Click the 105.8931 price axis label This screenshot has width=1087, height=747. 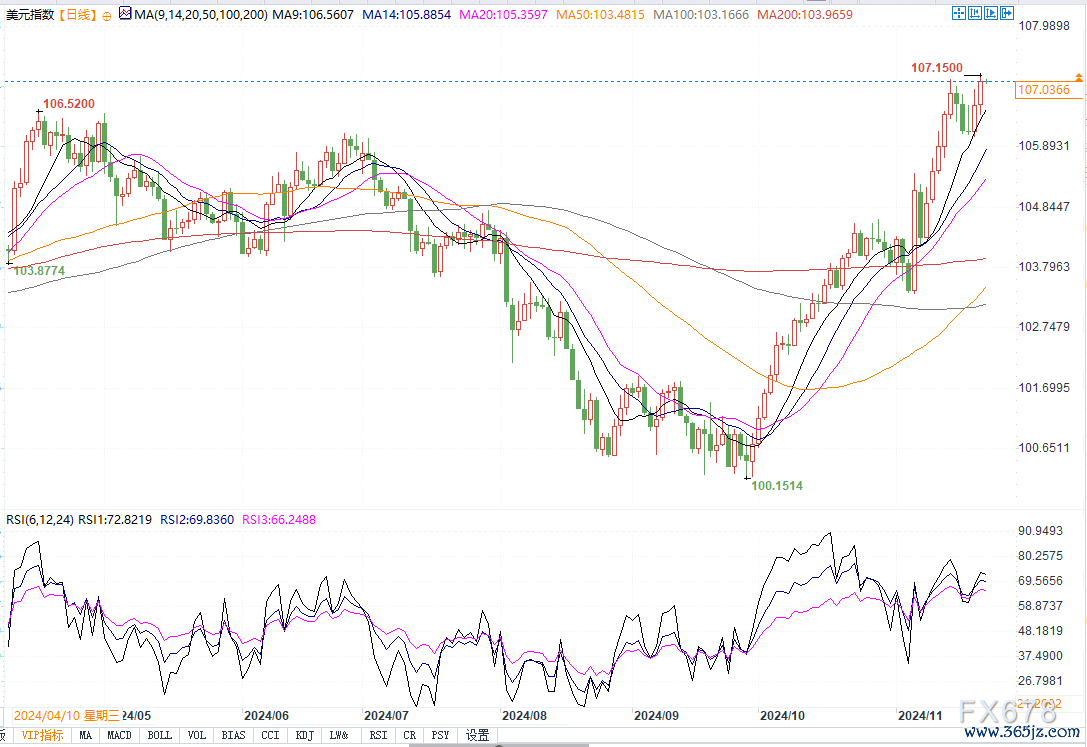[1044, 146]
